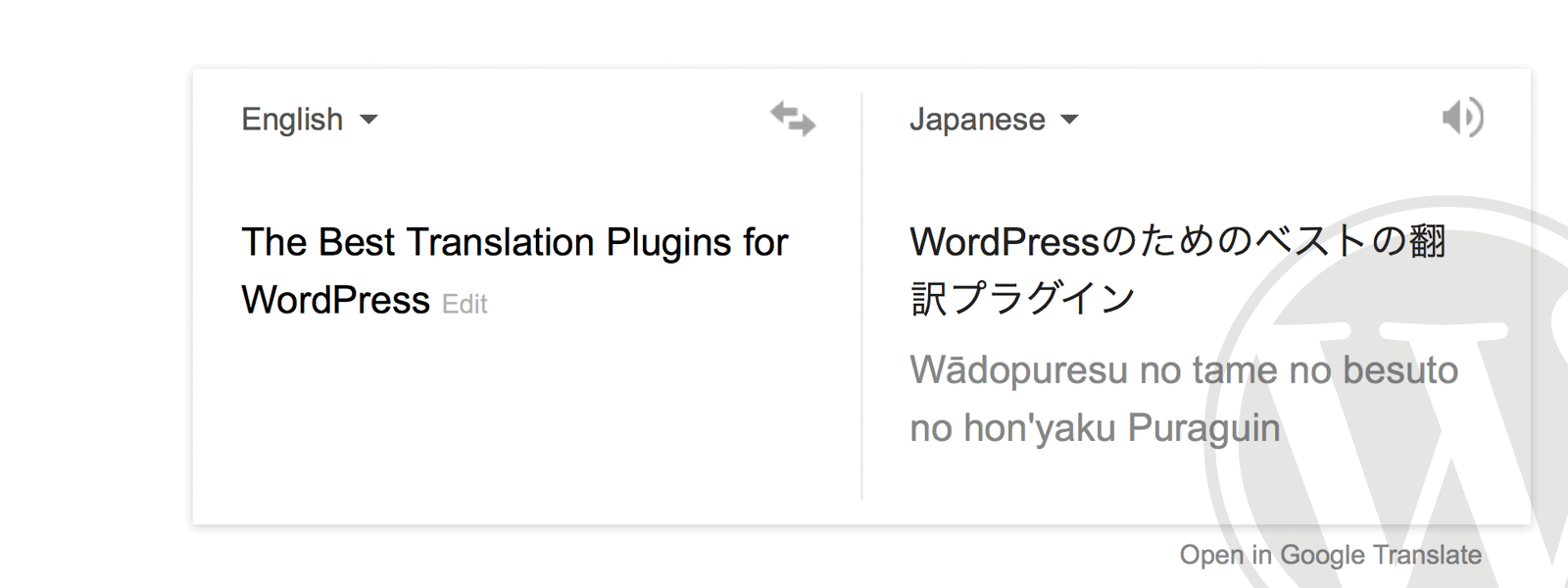Expand the language menu beside the word English

pos(369,121)
